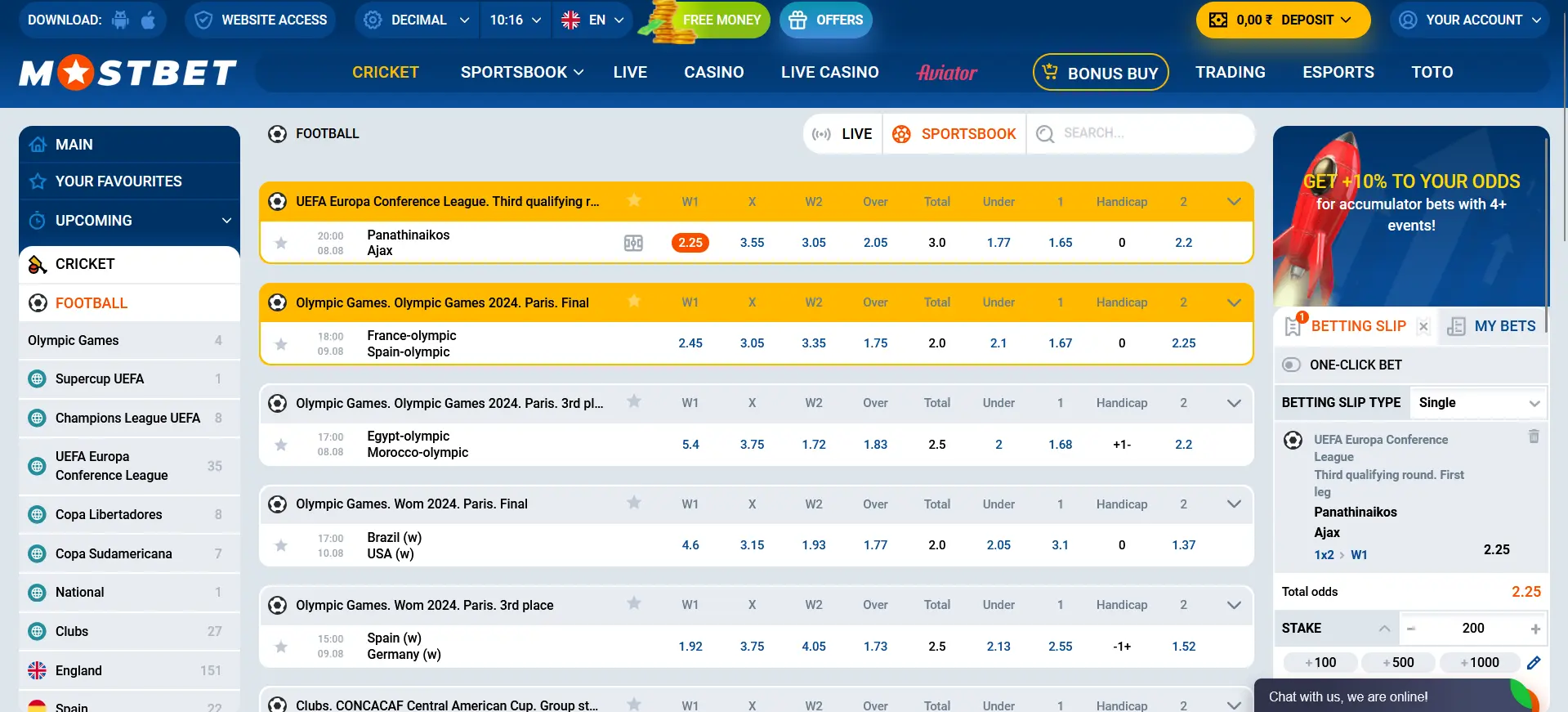The height and width of the screenshot is (712, 1568).
Task: Pick W2 odds 1.72 for Morocco-olympic
Action: click(x=814, y=445)
